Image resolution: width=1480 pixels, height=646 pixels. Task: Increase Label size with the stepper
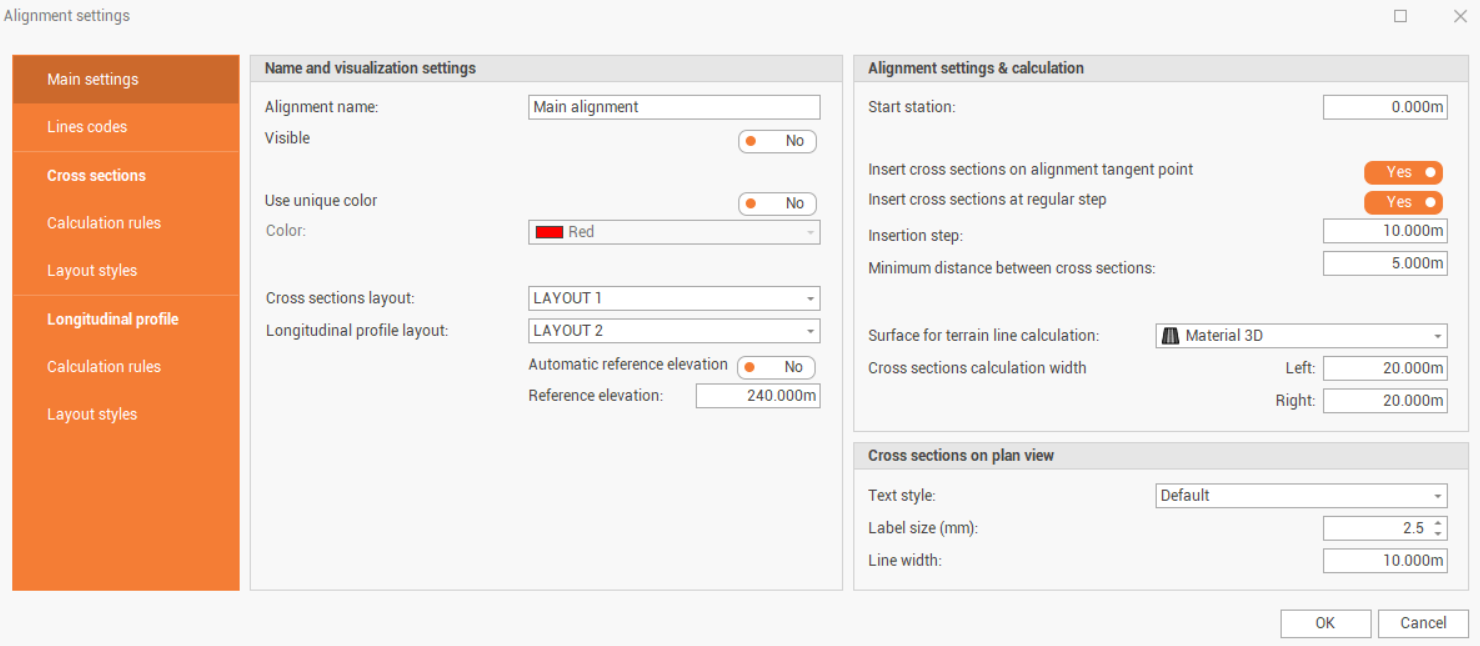click(1438, 522)
